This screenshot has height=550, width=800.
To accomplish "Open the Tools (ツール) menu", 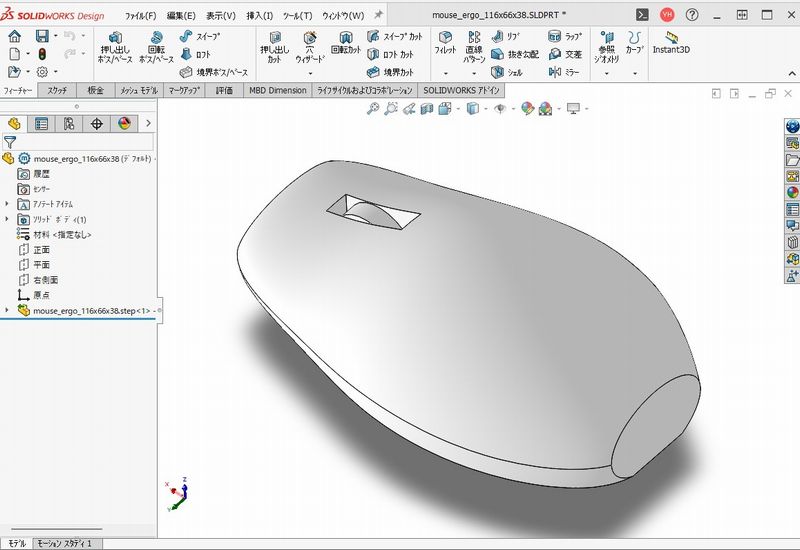I will coord(297,16).
